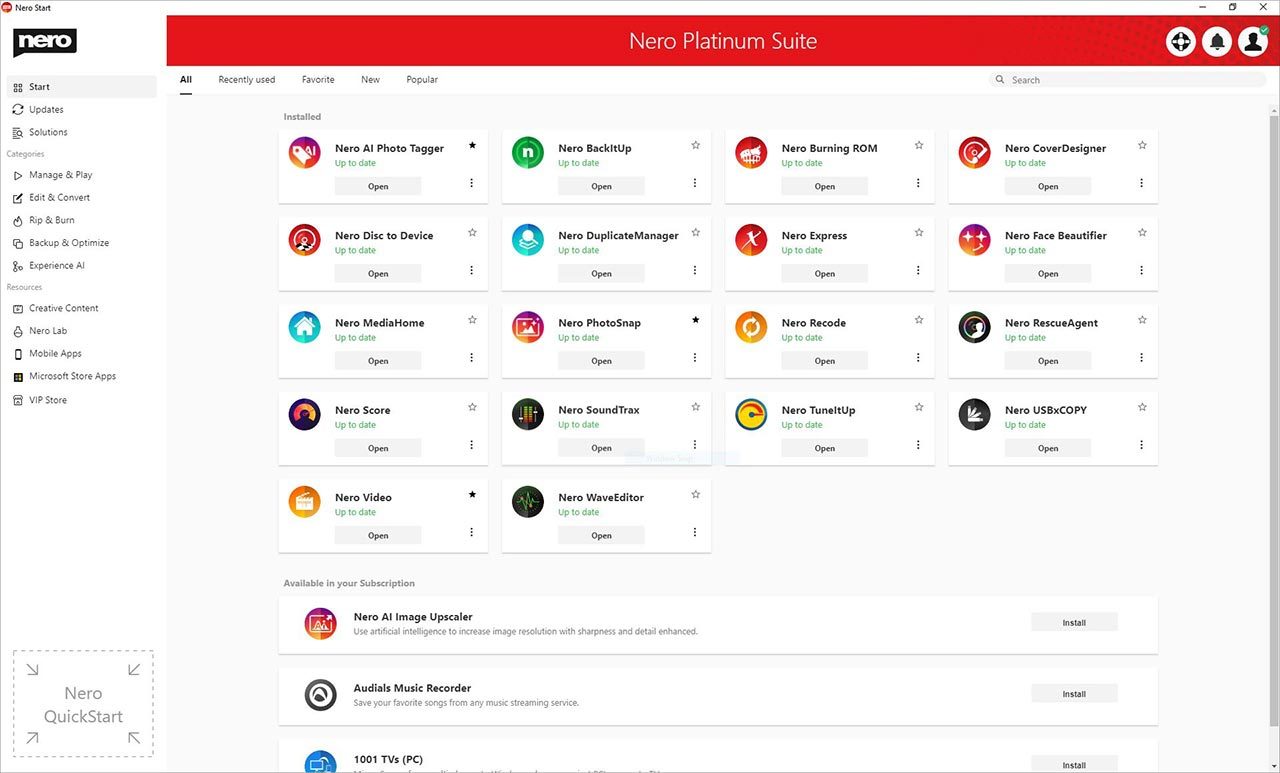Screen dimensions: 1280x773
Task: Click the Nero logo in sidebar
Action: [45, 42]
